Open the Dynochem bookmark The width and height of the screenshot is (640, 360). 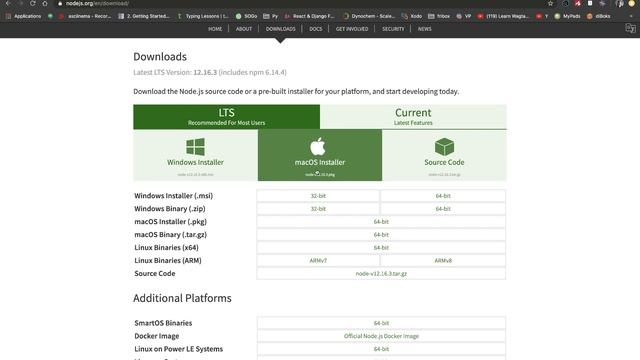click(369, 16)
